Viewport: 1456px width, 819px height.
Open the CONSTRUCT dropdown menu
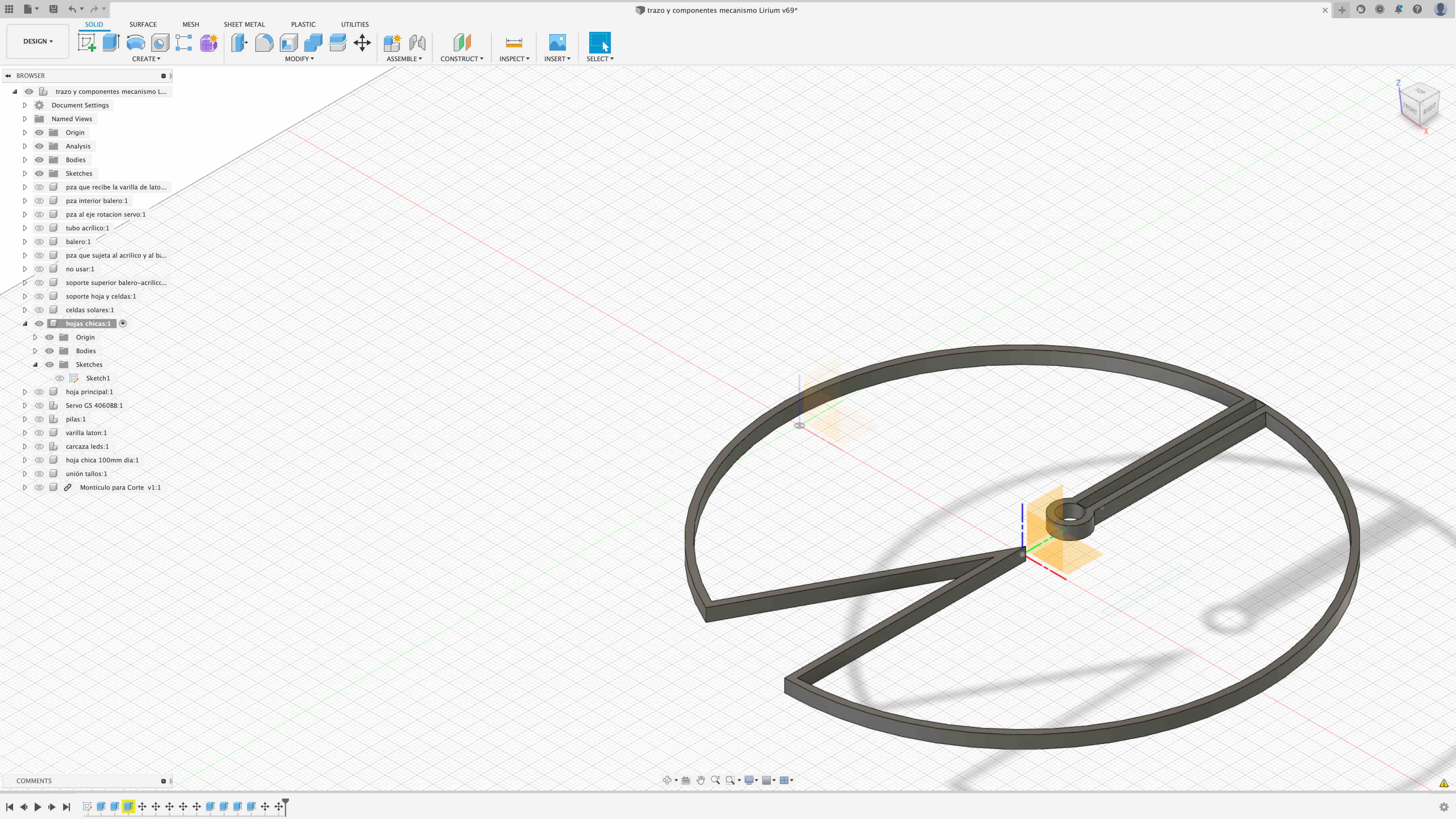point(462,59)
